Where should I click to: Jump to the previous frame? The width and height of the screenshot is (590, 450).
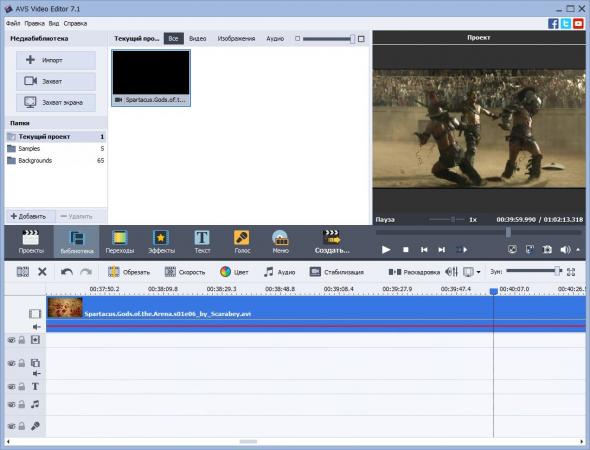pyautogui.click(x=424, y=249)
